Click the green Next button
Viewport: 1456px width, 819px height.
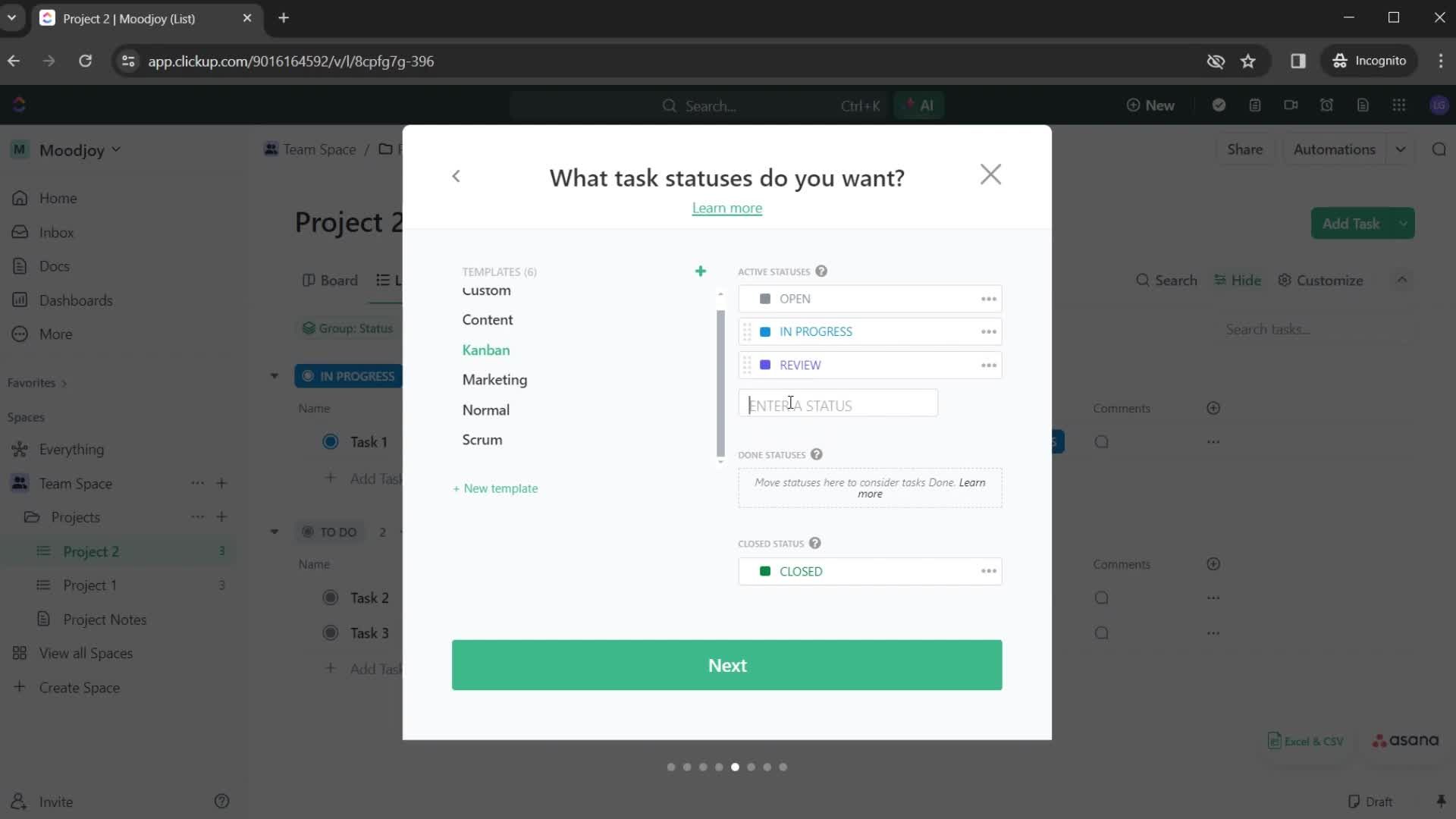728,665
